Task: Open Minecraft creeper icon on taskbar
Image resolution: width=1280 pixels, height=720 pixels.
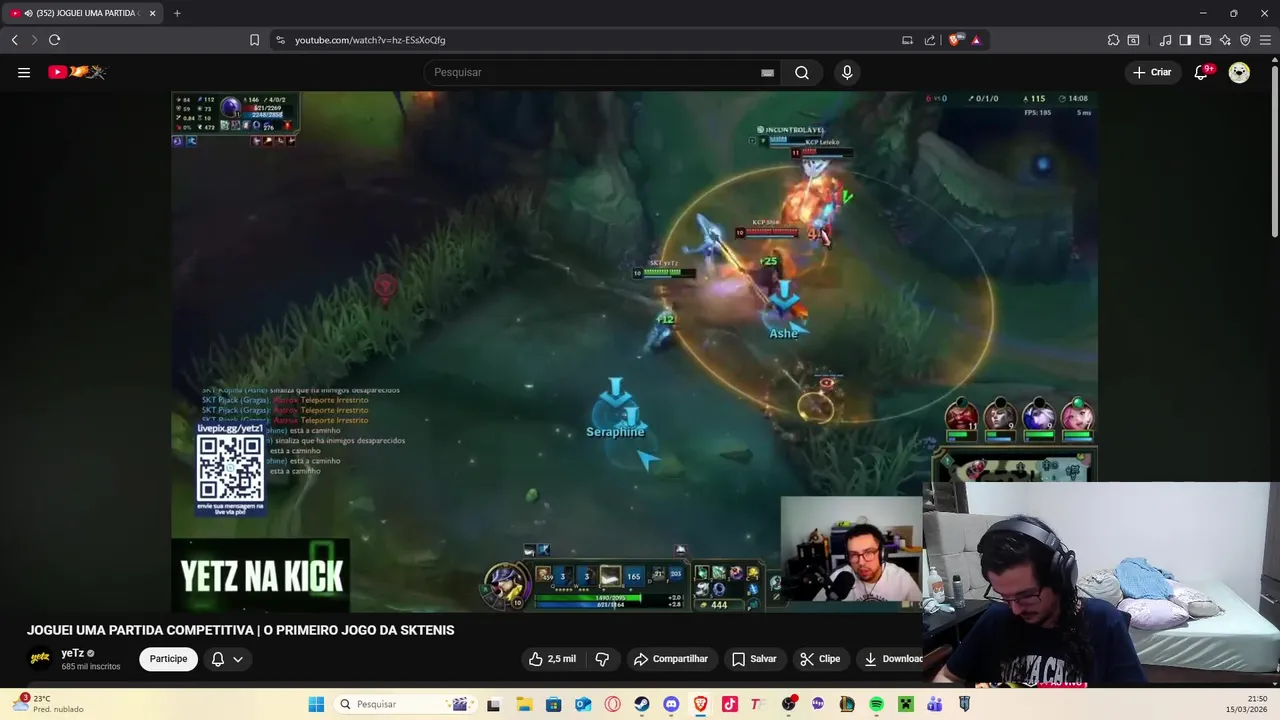Action: (905, 704)
